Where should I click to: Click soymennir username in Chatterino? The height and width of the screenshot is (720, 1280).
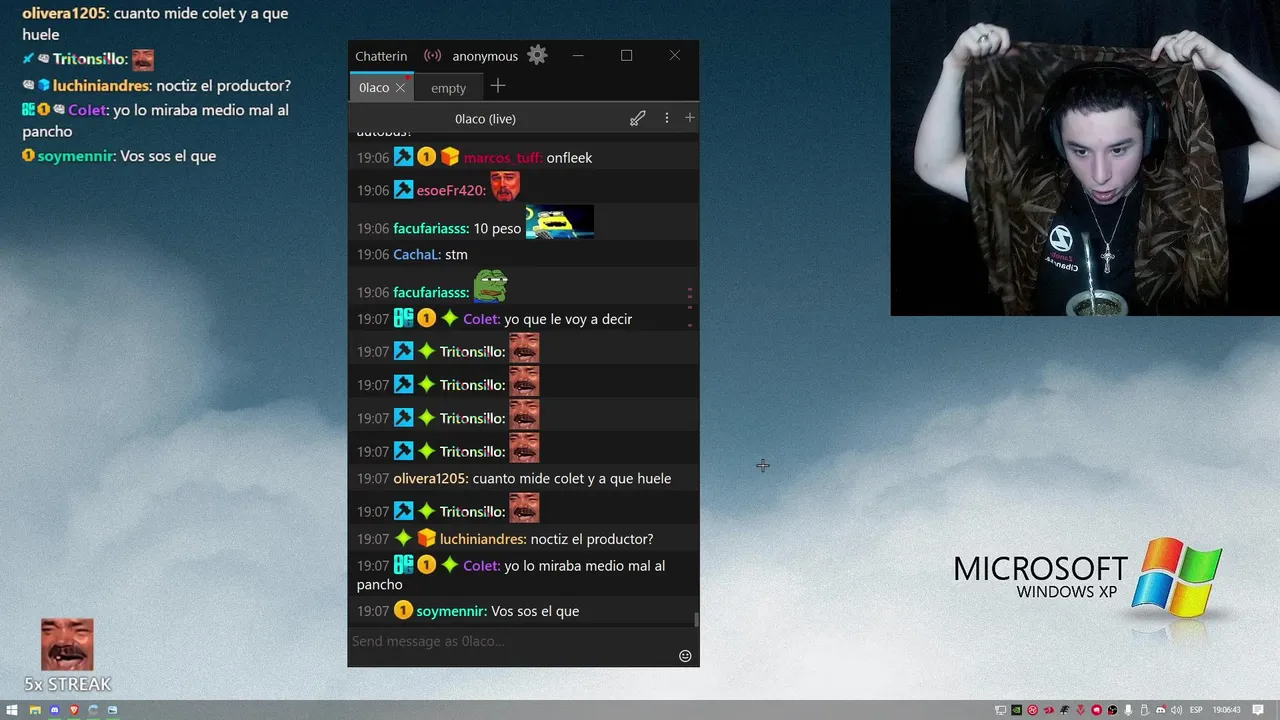(x=452, y=611)
